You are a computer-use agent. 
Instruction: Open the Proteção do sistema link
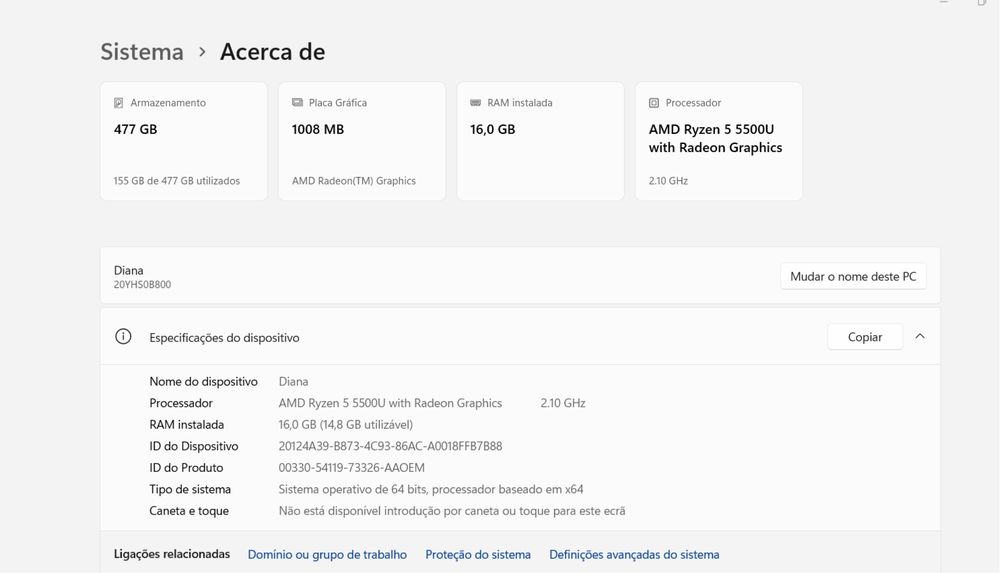click(478, 555)
